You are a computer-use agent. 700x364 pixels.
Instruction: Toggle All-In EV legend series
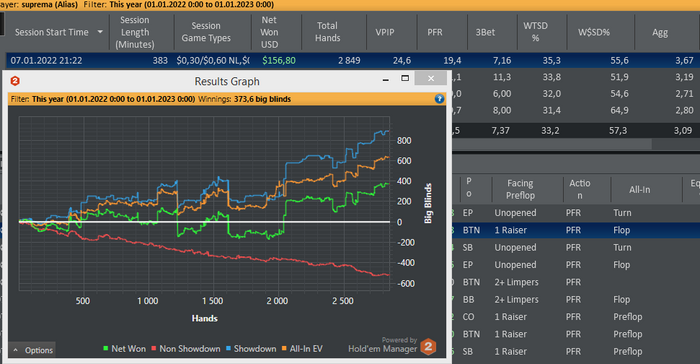302,349
